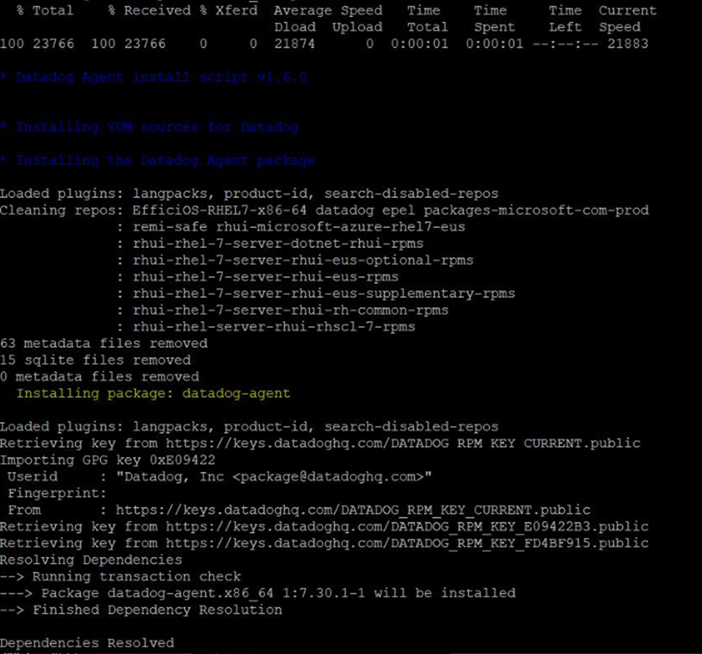Click '63 metadata files removed' line
702x654 pixels.
pos(104,343)
